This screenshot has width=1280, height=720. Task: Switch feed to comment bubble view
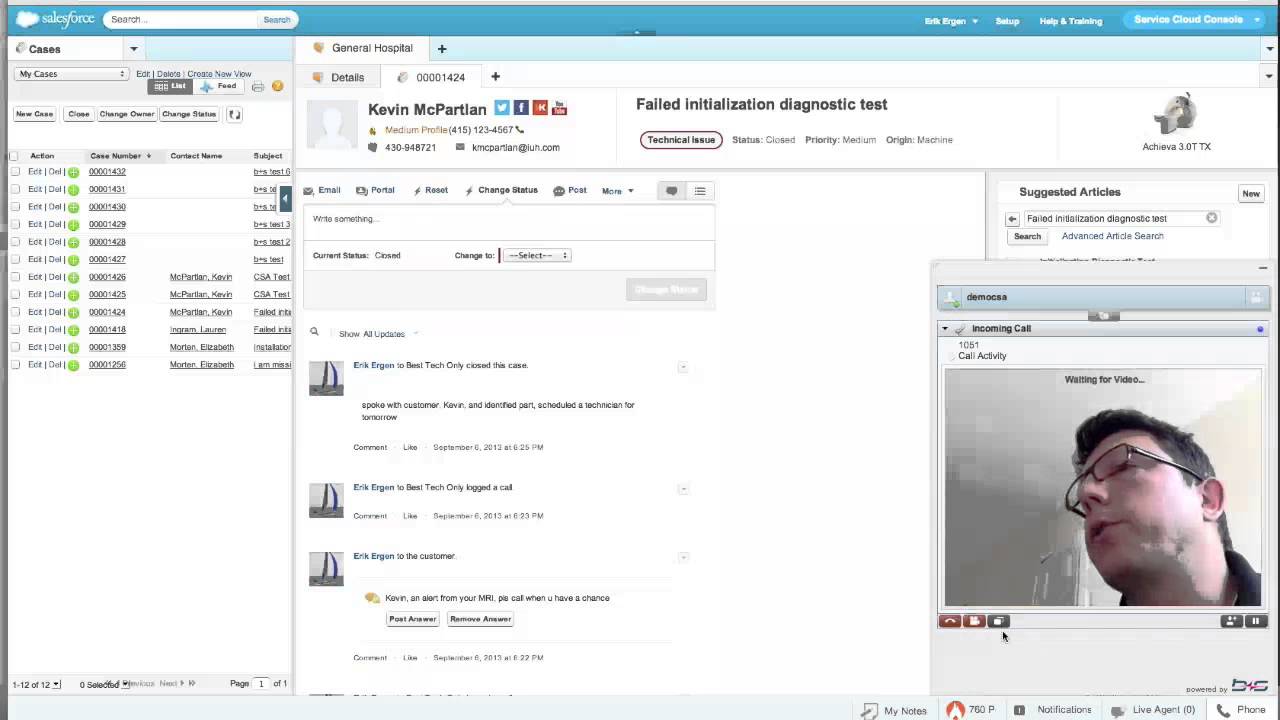[672, 191]
